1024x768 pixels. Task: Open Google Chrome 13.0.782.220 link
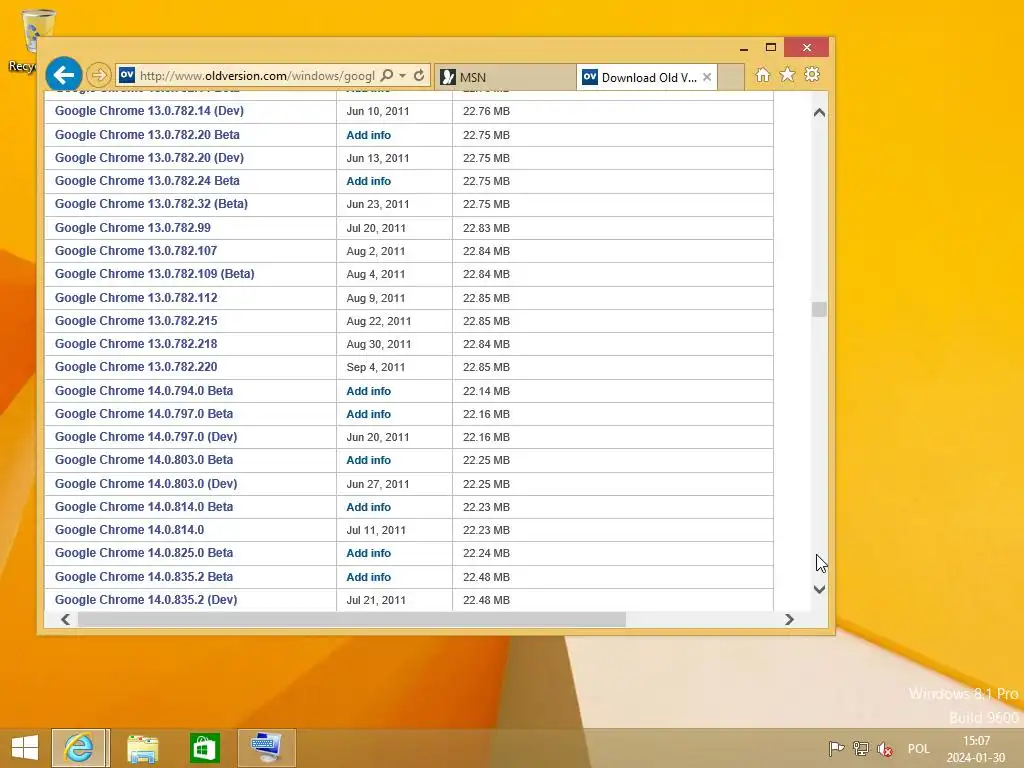pos(136,367)
